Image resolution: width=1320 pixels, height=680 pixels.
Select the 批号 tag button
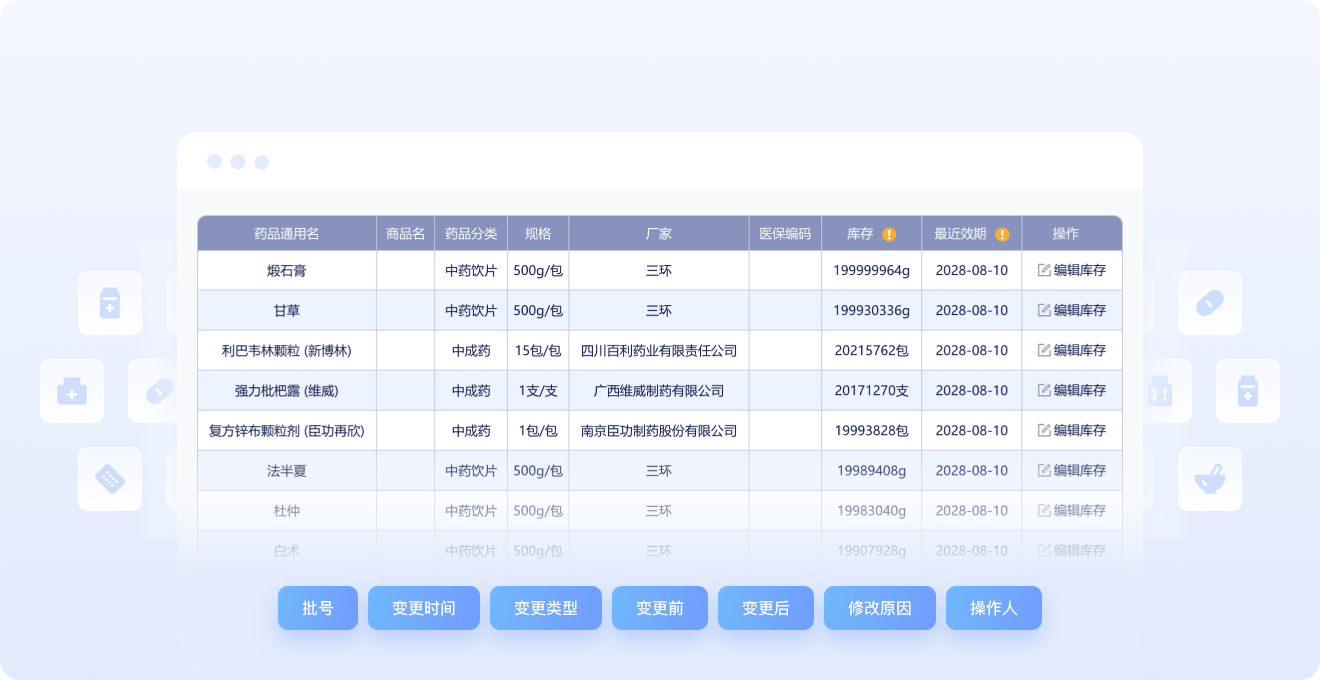(317, 608)
